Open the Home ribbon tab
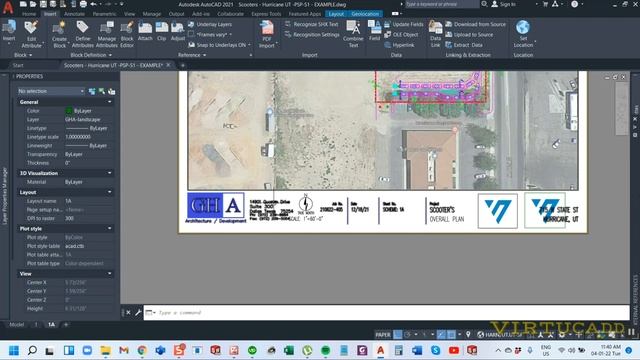Viewport: 640px width, 360px height. tap(29, 14)
